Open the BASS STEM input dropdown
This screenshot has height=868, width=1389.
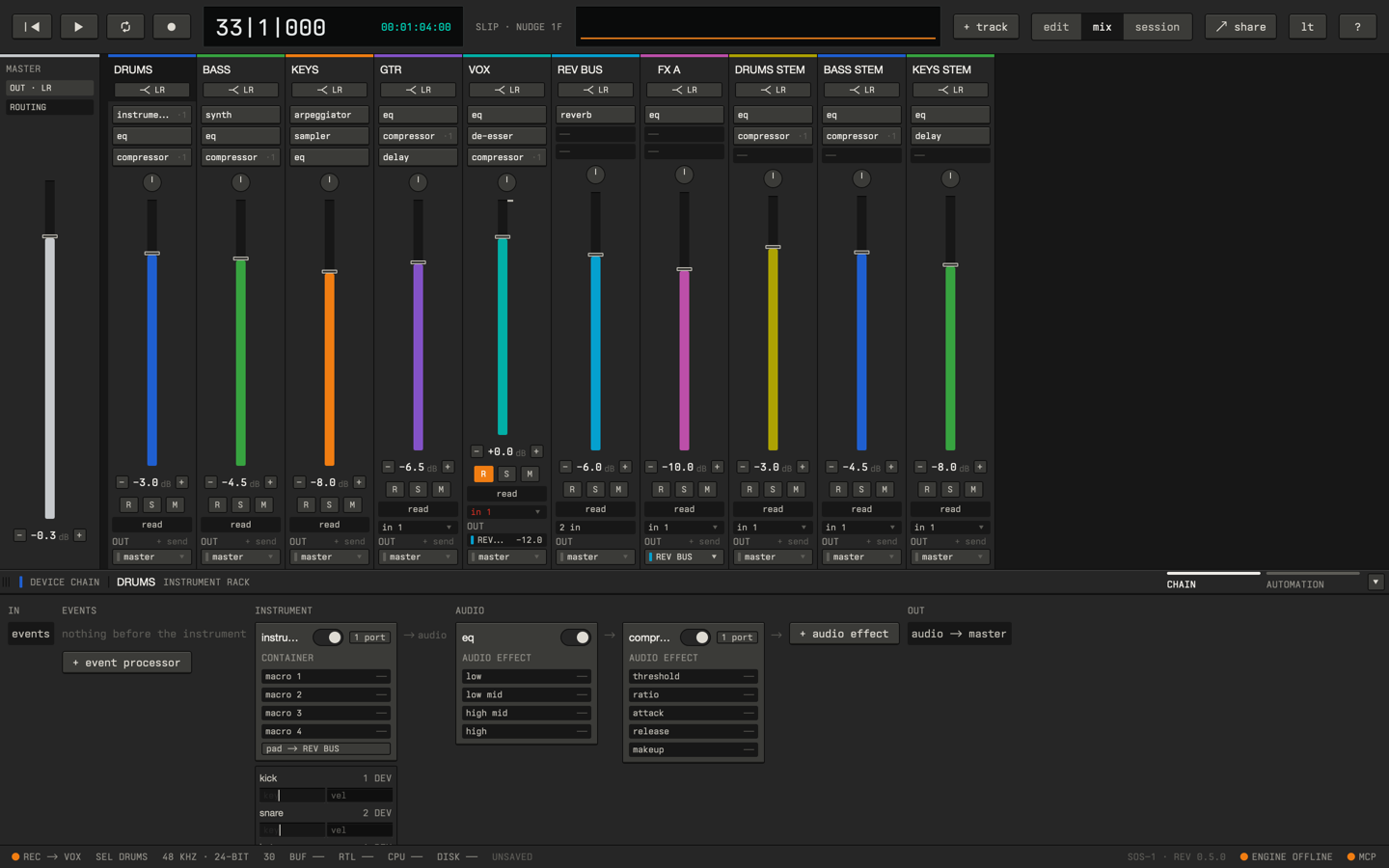point(861,527)
